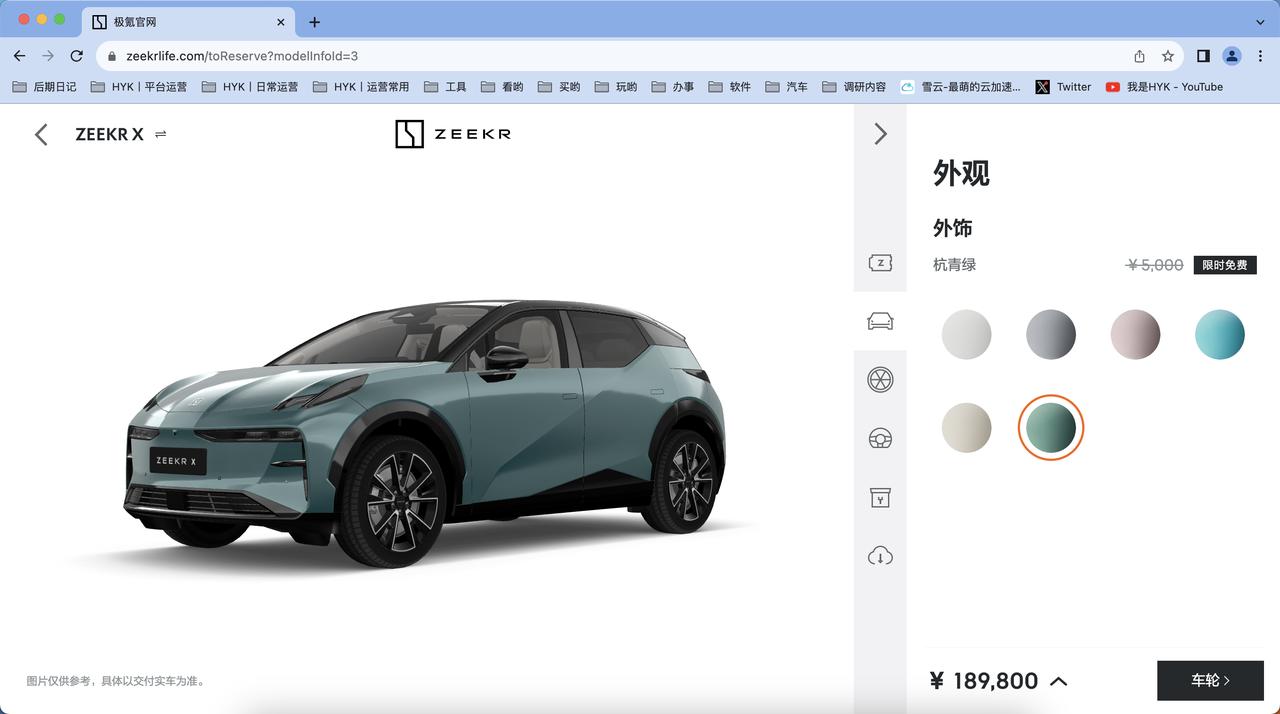Open the HYK | 日常运营 bookmark folder
Screen dimensions: 1280x714
[250, 87]
